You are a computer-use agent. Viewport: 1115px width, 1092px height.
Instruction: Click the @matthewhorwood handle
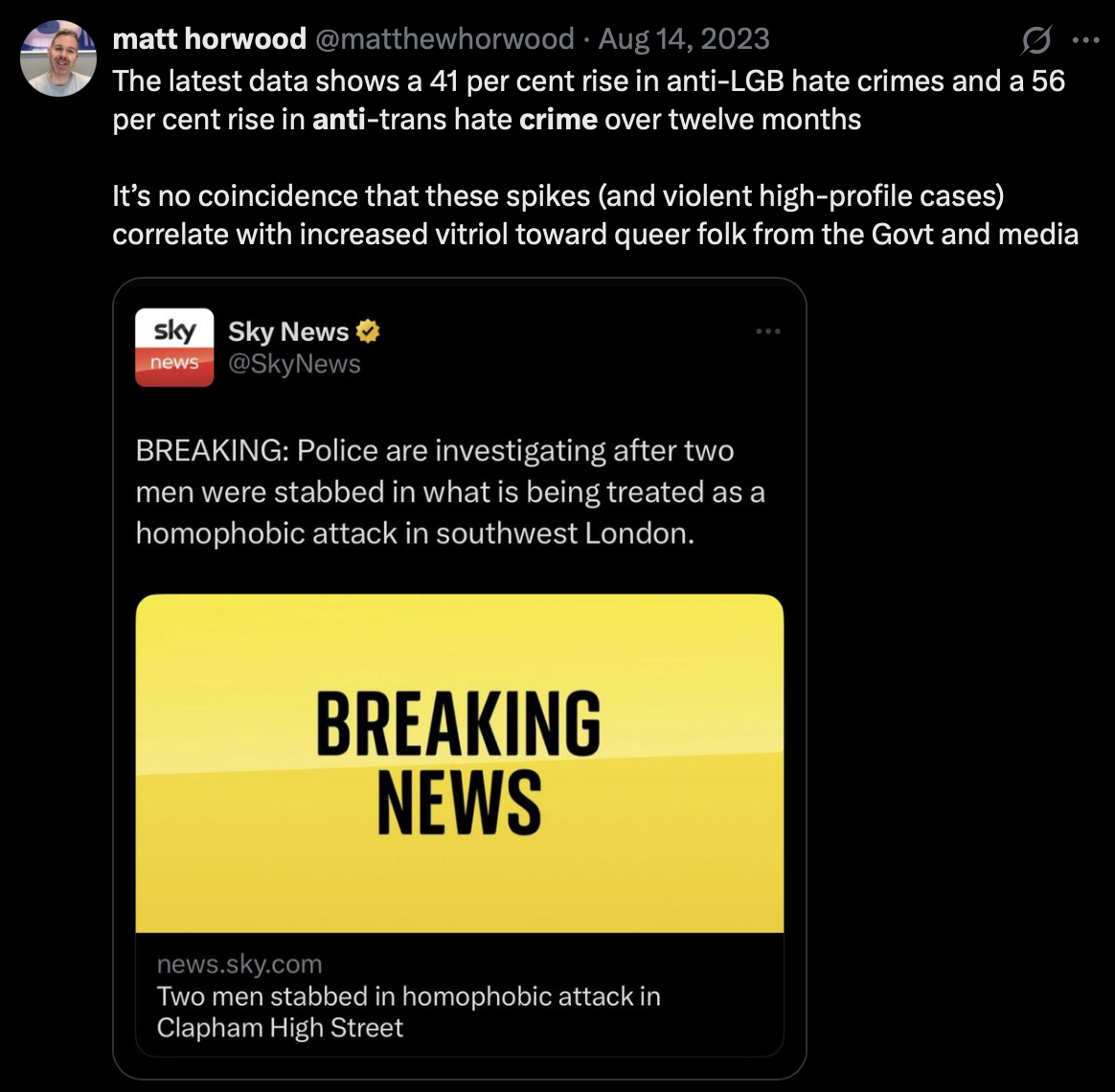coord(443,39)
